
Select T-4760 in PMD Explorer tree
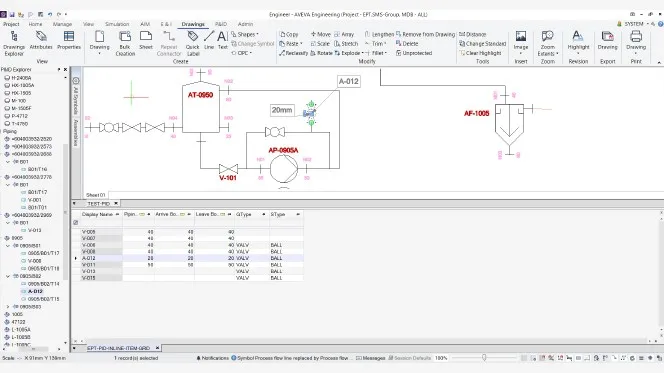pos(19,124)
